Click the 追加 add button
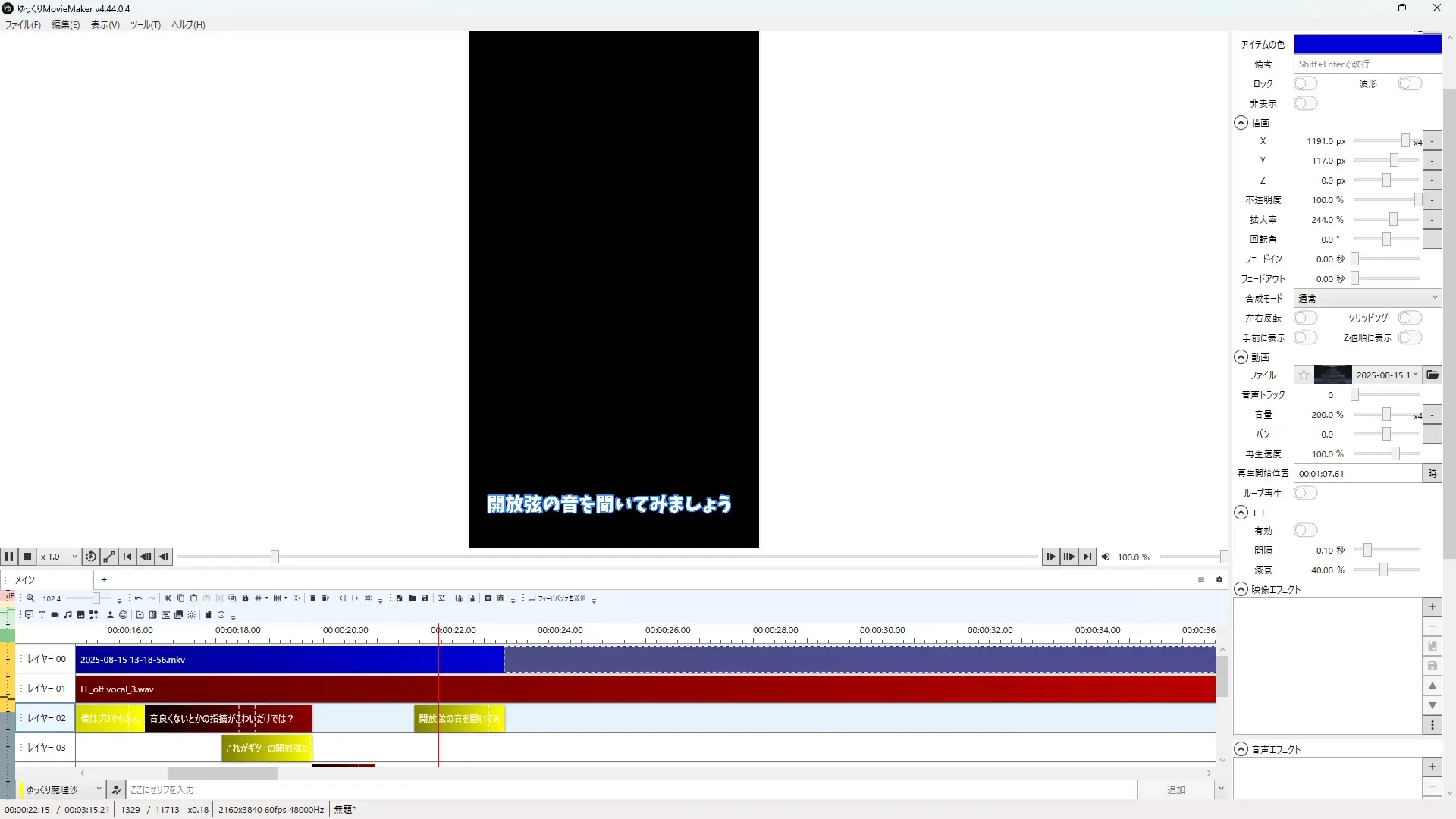Image resolution: width=1456 pixels, height=819 pixels. (1175, 789)
